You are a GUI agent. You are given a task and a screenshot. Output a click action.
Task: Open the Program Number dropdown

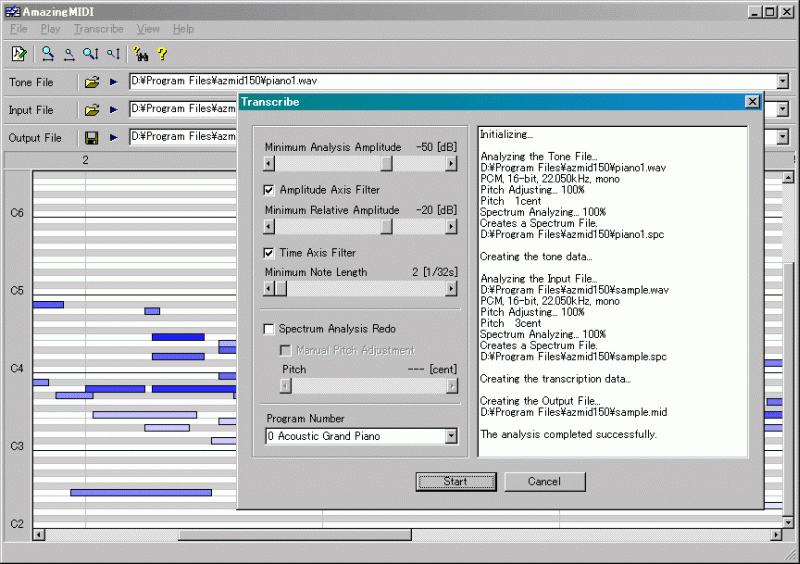coord(450,436)
